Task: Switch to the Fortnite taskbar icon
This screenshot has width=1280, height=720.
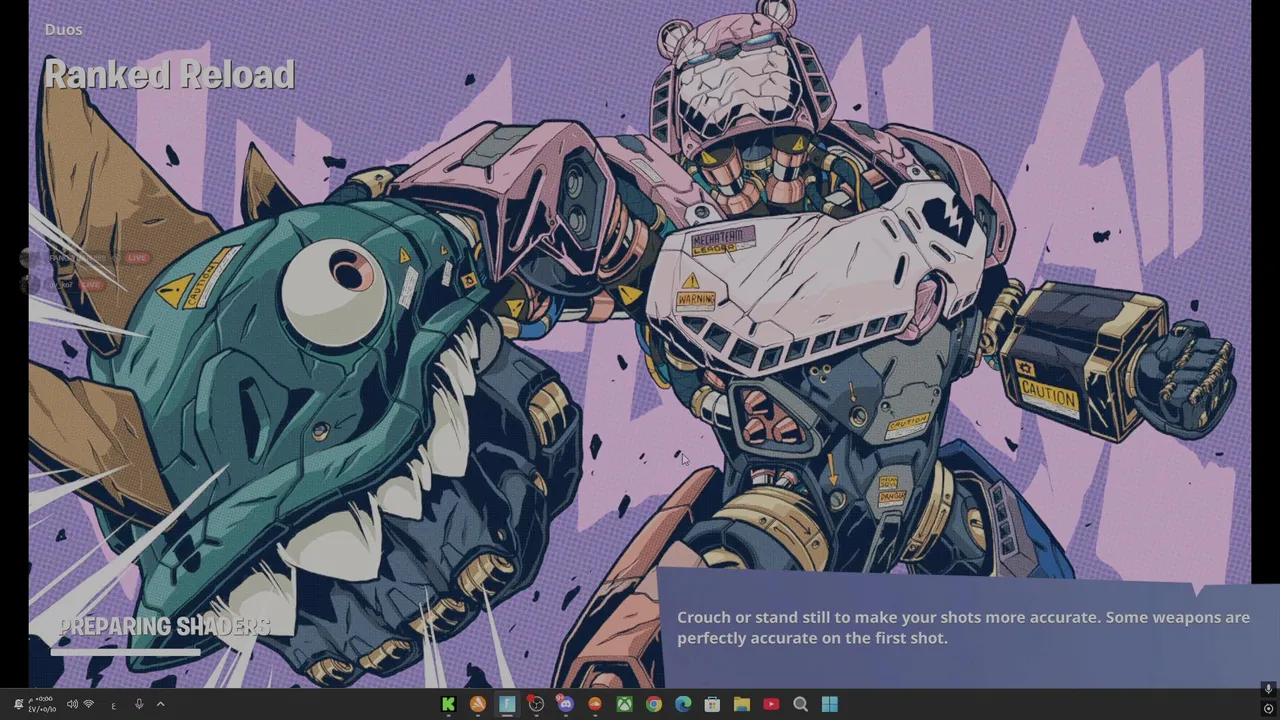Action: click(x=507, y=704)
